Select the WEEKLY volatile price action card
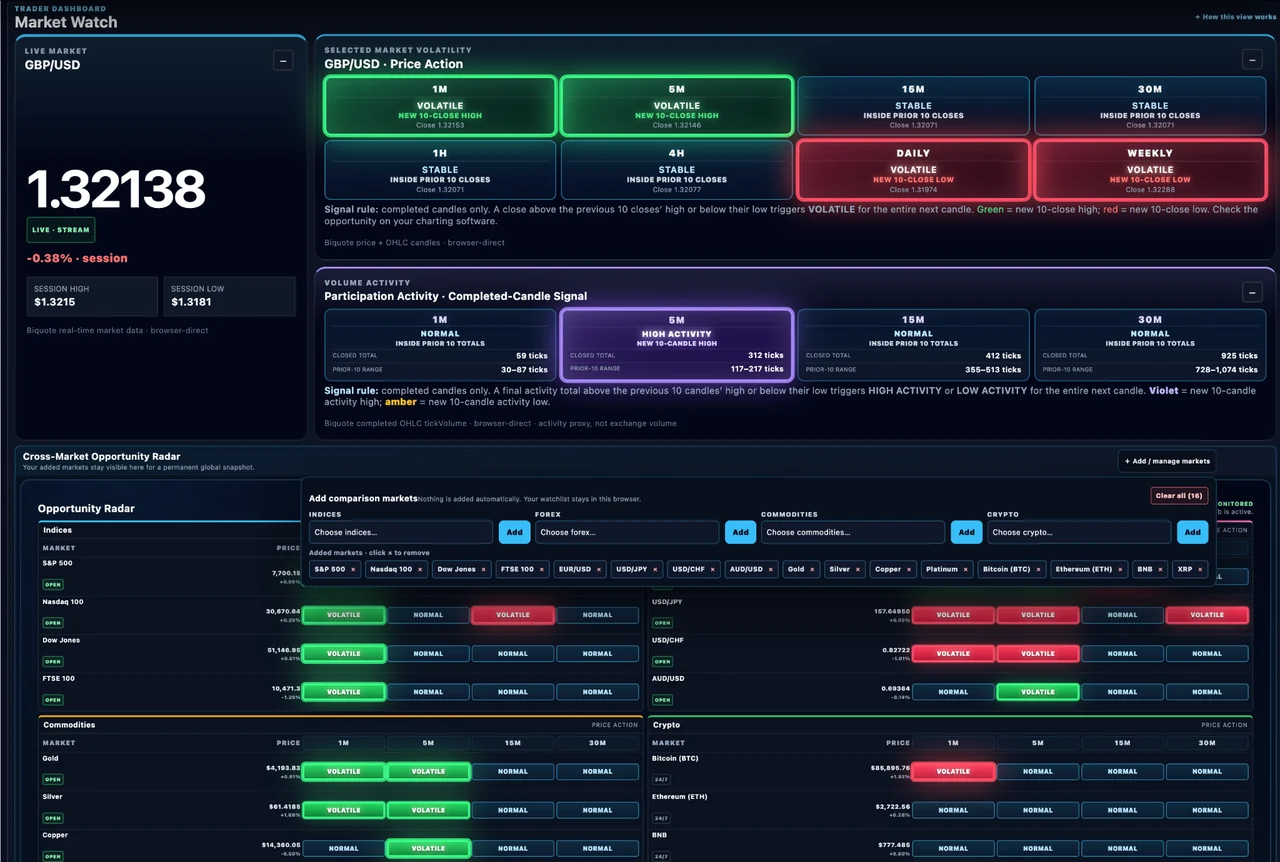The height and width of the screenshot is (862, 1280). pos(1150,170)
